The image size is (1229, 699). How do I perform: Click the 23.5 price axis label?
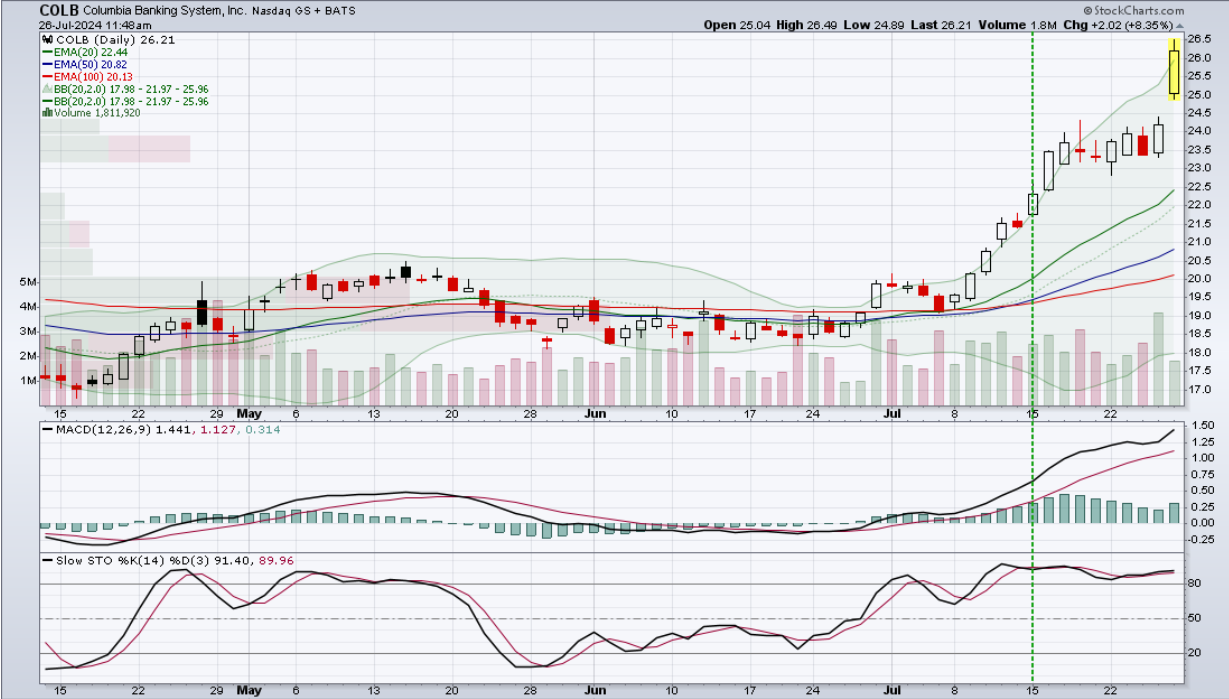[x=1201, y=150]
